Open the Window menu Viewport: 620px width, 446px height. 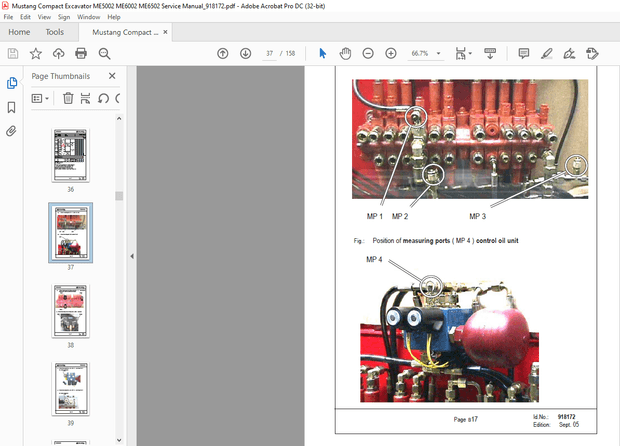[89, 17]
